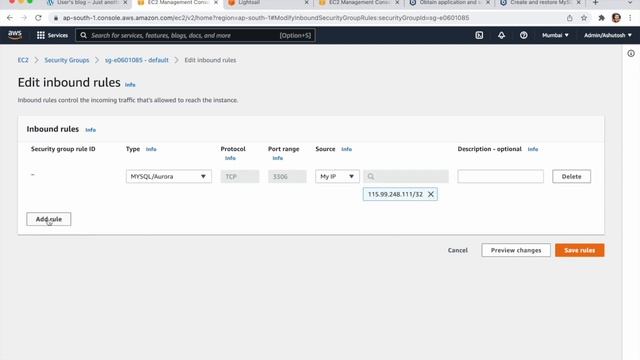640x360 pixels.
Task: Click the disabled Protocol TCP field
Action: point(240,176)
